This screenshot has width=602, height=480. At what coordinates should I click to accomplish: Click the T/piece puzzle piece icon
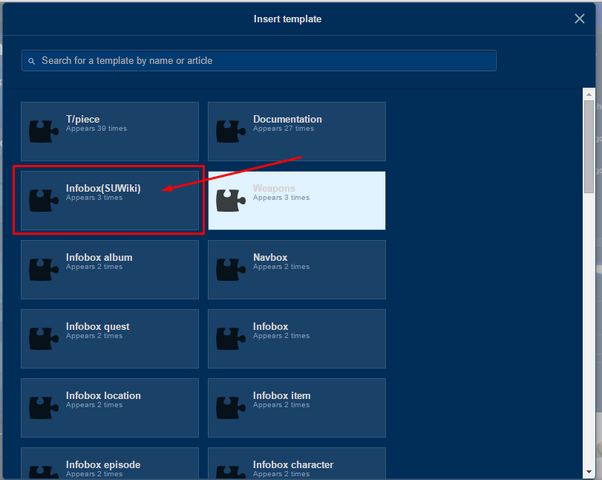point(44,131)
